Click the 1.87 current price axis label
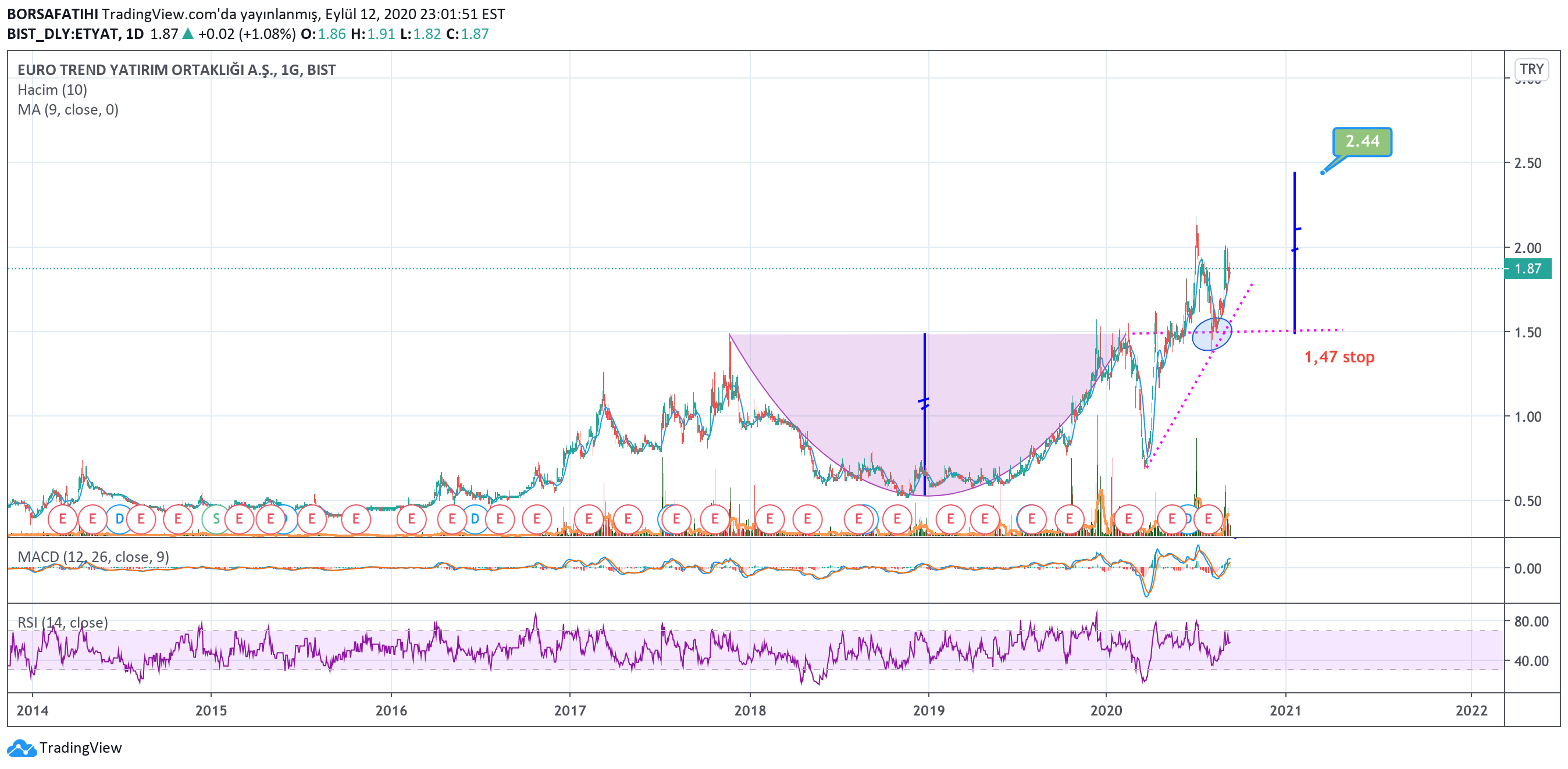The height and width of the screenshot is (769, 1568). (x=1527, y=269)
